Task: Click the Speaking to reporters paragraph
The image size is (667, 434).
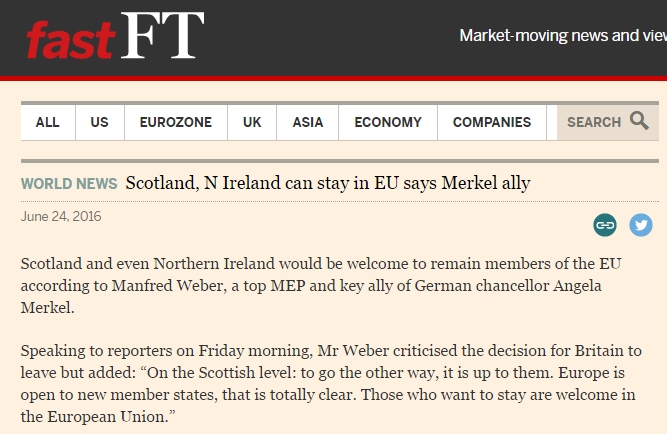Action: click(331, 383)
